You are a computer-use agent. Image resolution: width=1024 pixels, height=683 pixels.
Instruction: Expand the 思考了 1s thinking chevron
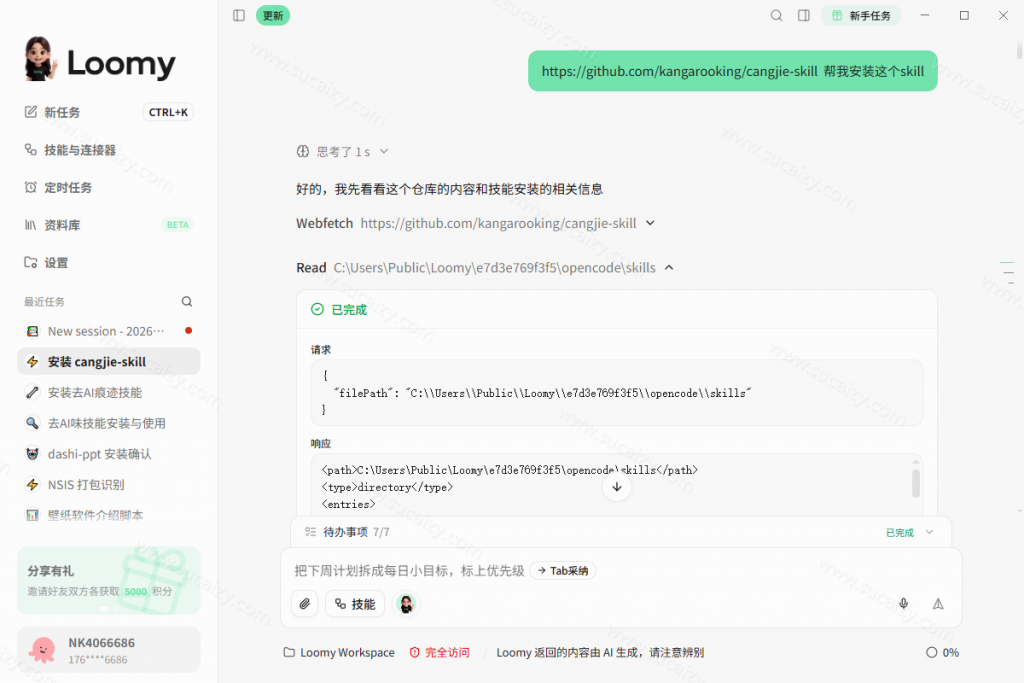coord(384,151)
